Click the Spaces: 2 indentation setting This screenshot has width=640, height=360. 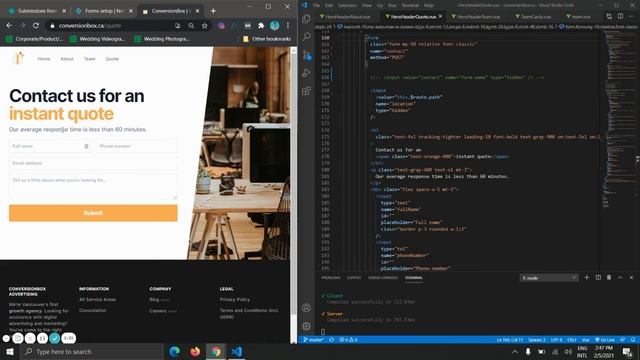(537, 340)
